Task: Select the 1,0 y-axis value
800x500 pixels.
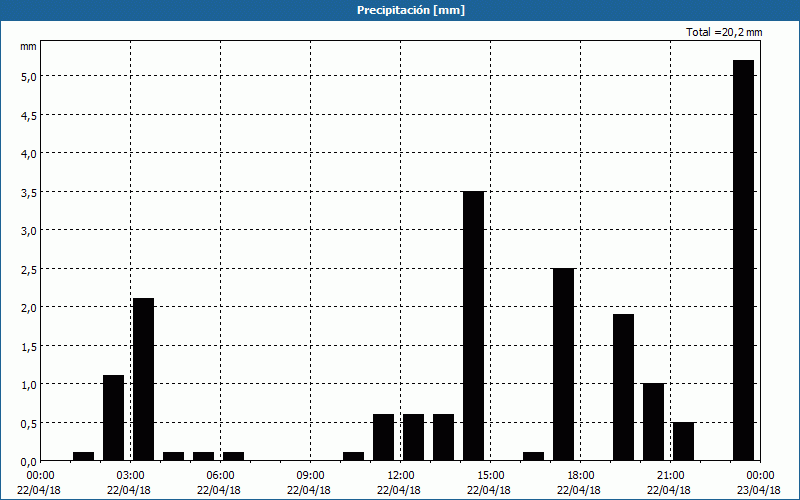Action: click(28, 385)
